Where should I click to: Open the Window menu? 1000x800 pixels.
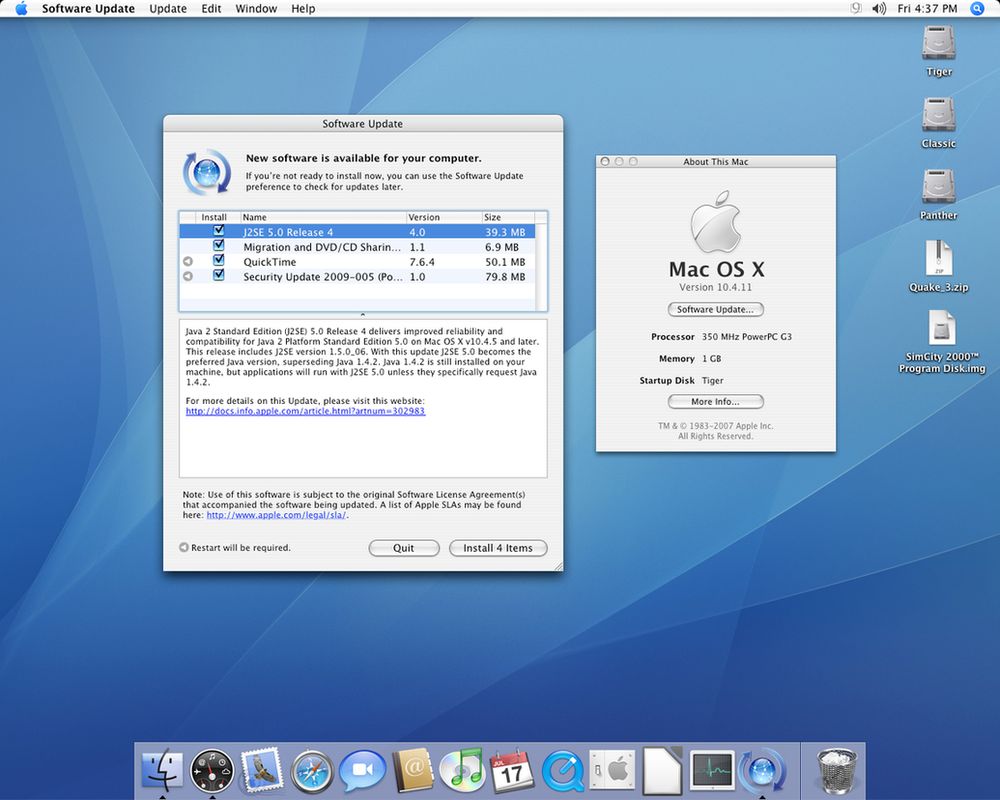[256, 8]
